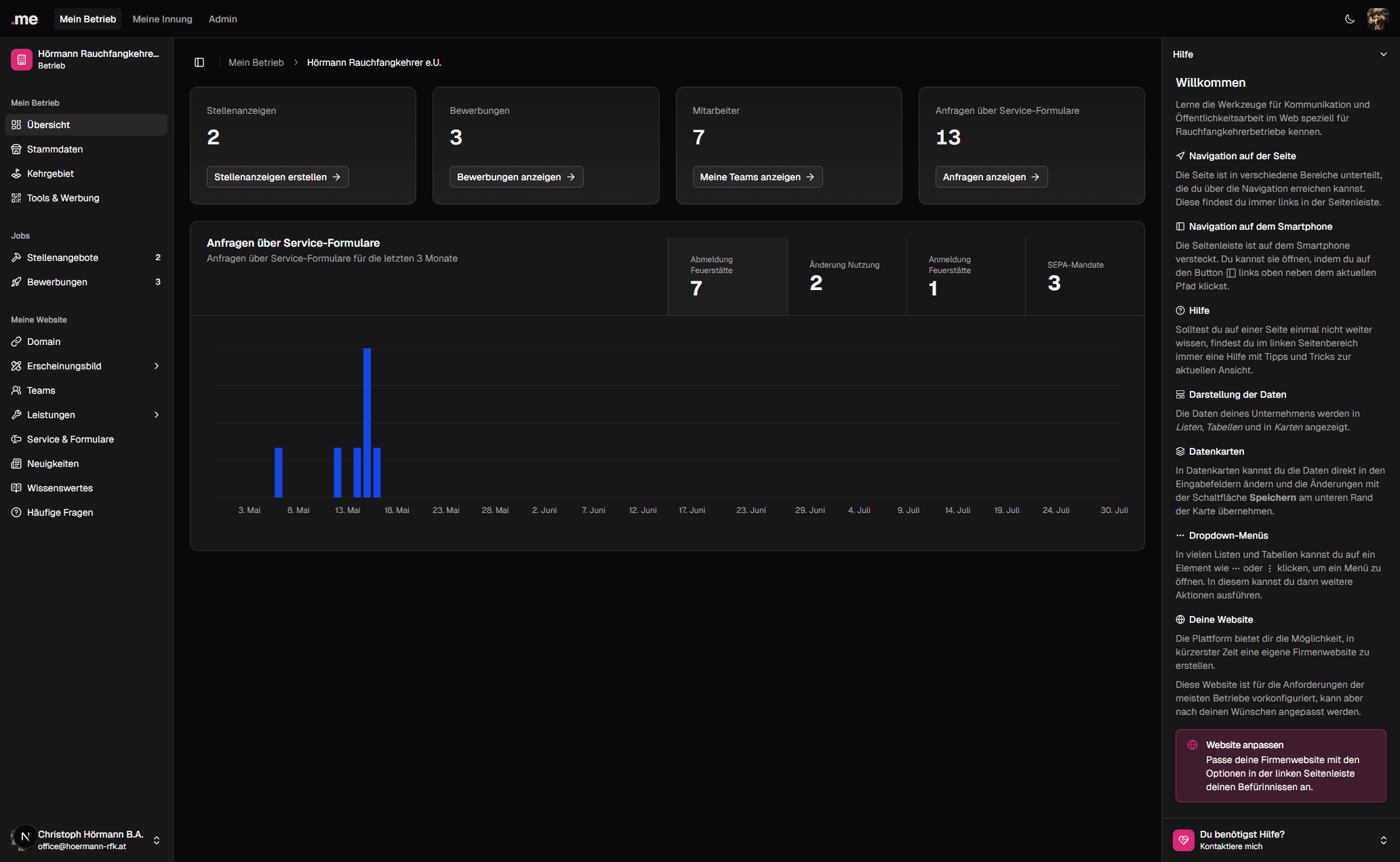Open the Mein Betrieb breadcrumb link

tap(256, 62)
